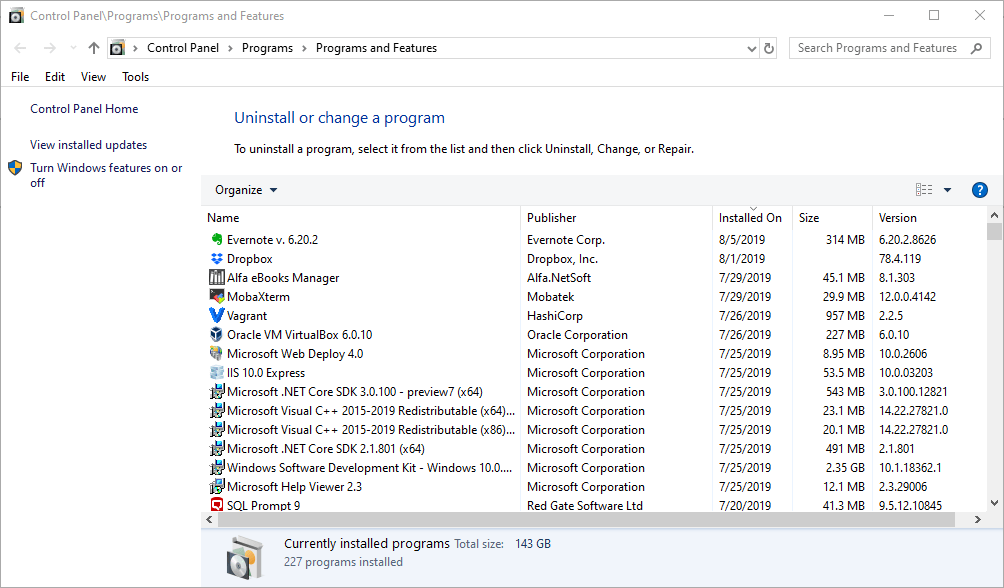Click the Programs breadcrumb
The width and height of the screenshot is (1004, 588).
[x=267, y=48]
